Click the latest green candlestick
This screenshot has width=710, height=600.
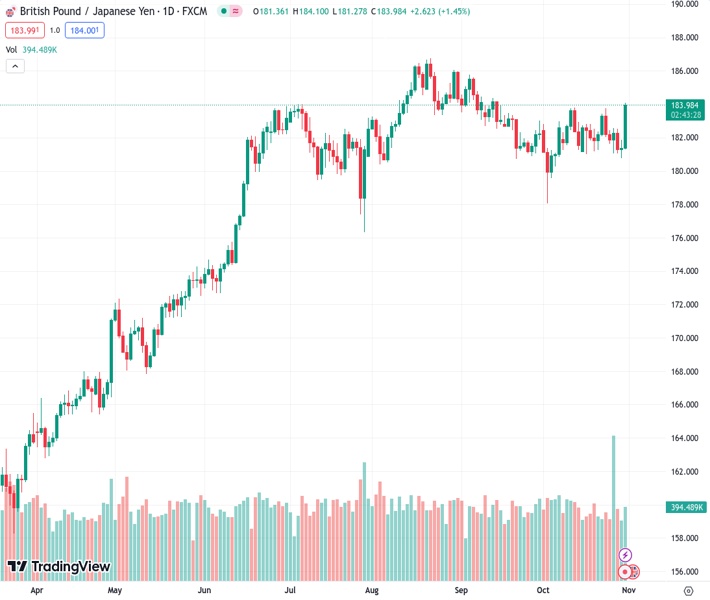click(x=625, y=126)
